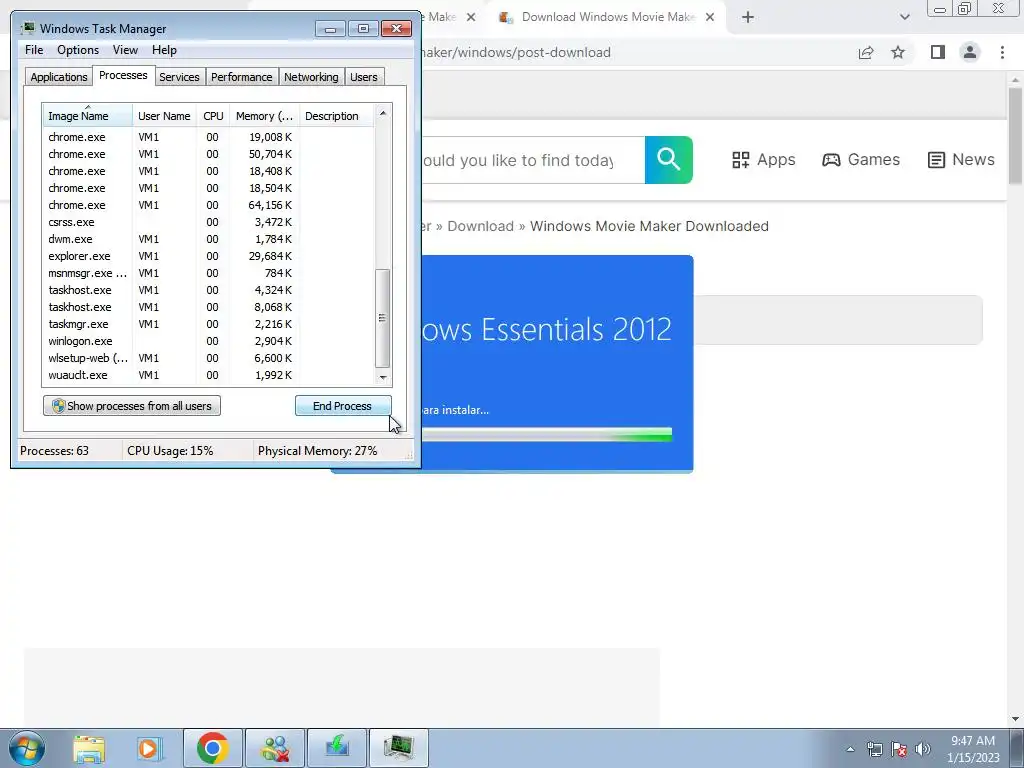
Task: Click the Download breadcrumb link
Action: coord(480,226)
